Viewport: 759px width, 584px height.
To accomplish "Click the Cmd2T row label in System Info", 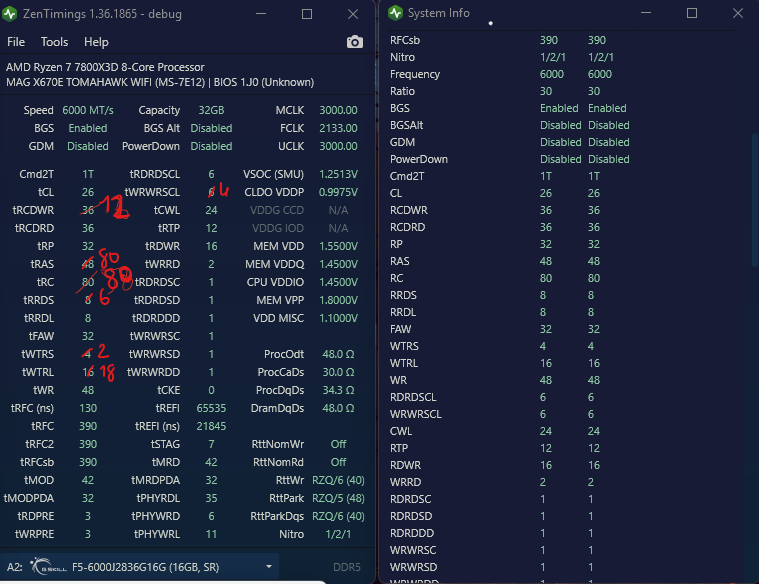I will (x=407, y=176).
